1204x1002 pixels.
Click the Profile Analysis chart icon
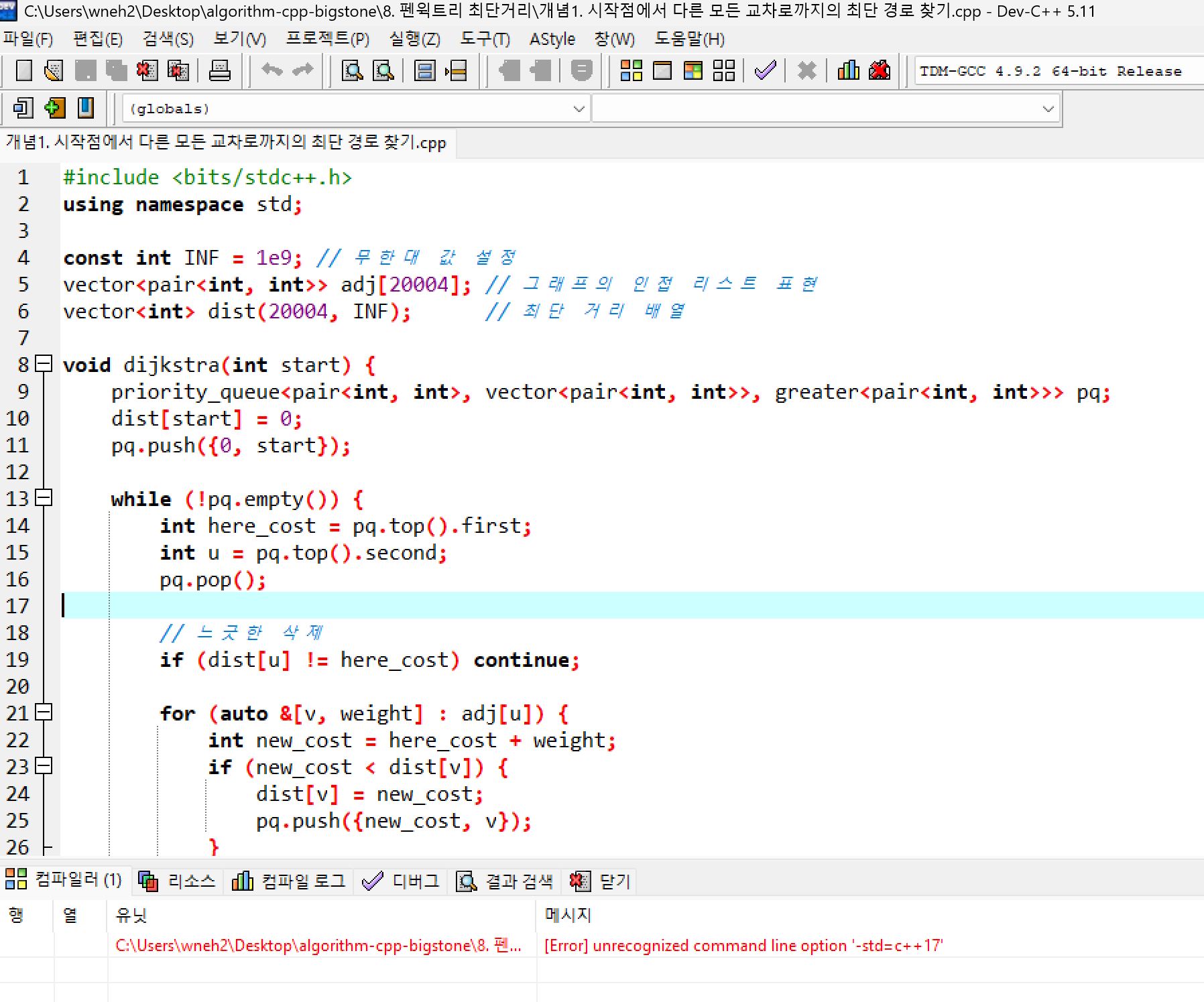[849, 70]
